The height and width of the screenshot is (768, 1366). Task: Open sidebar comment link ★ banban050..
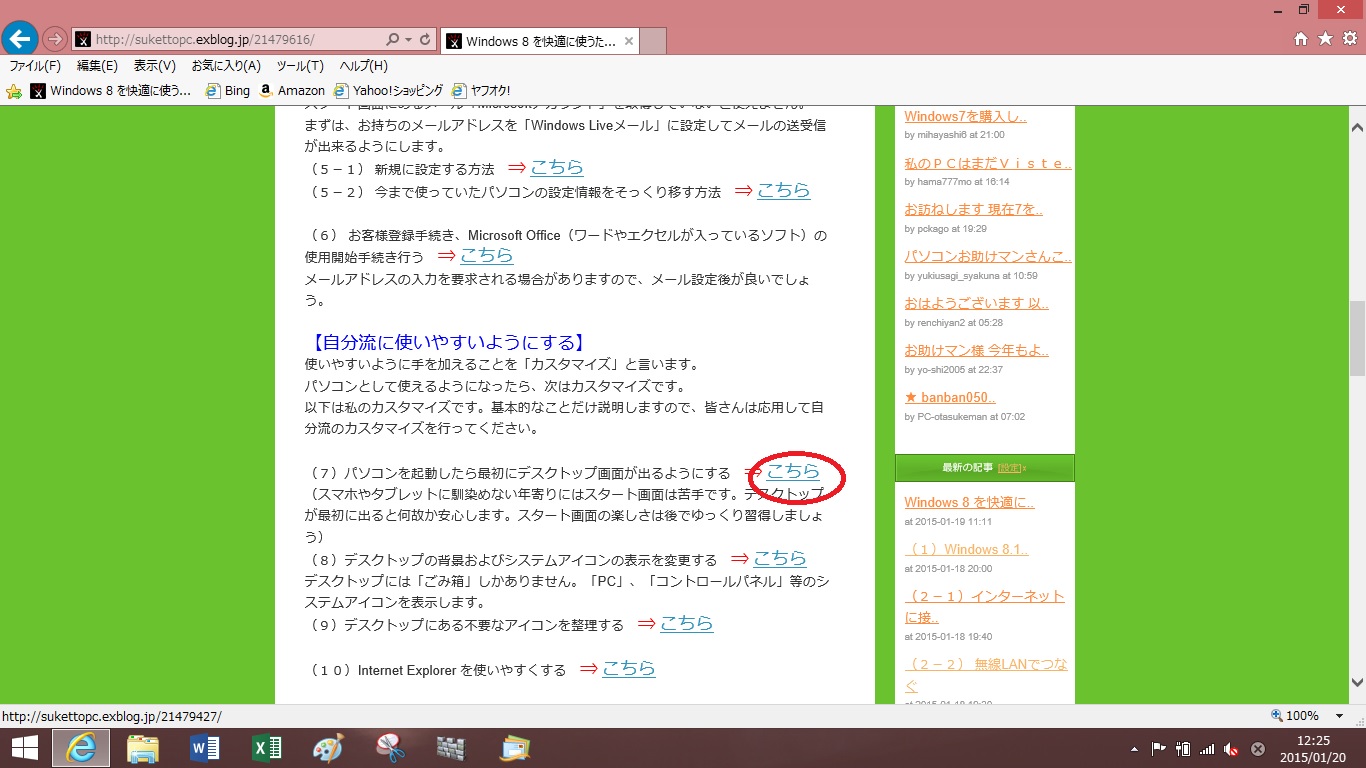click(x=950, y=397)
